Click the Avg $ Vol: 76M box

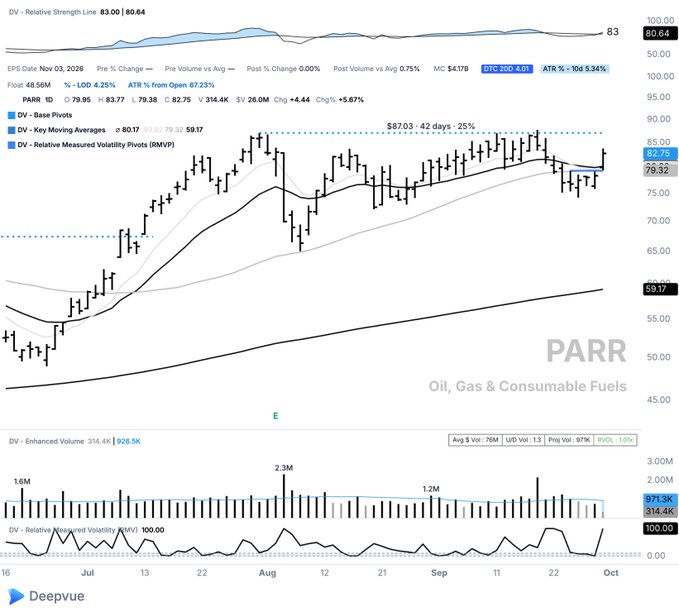coord(475,440)
